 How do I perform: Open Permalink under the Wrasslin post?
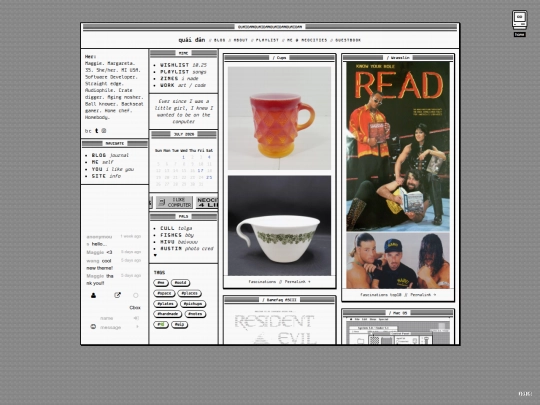(x=423, y=295)
